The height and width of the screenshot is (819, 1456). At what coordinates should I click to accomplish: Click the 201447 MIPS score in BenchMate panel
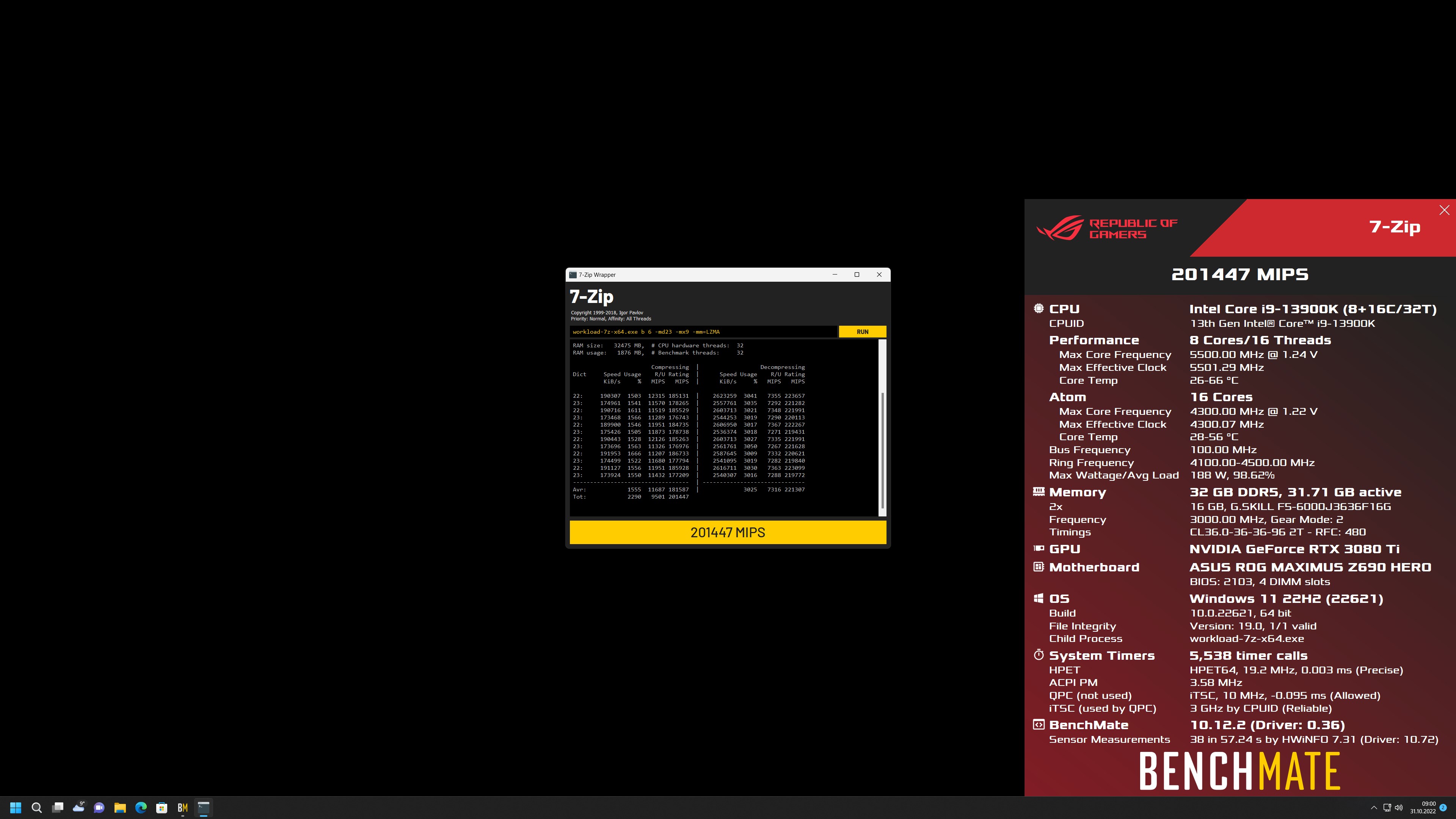1239,275
